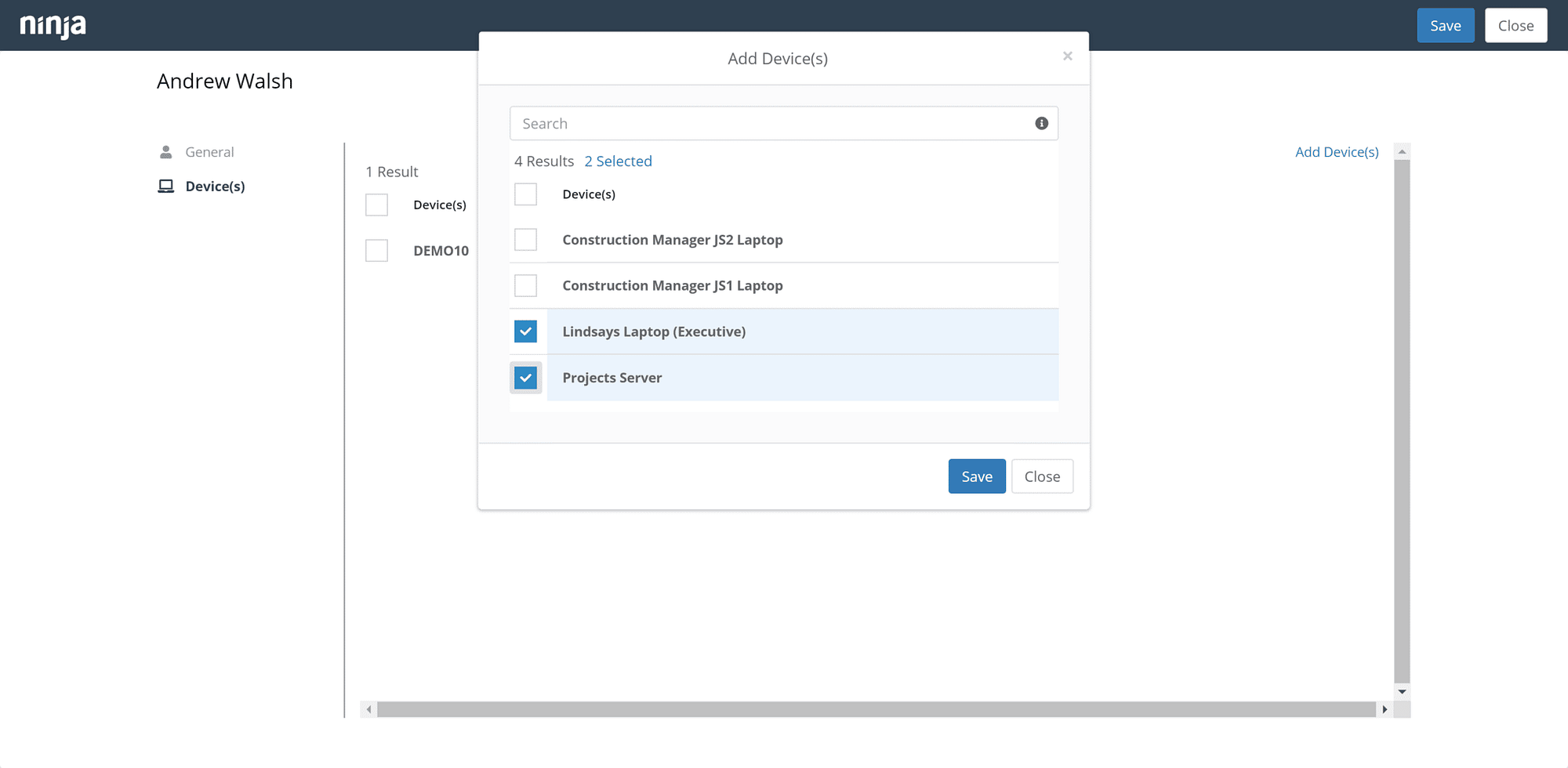Click the info icon in the search bar
This screenshot has width=1568, height=768.
(1041, 123)
